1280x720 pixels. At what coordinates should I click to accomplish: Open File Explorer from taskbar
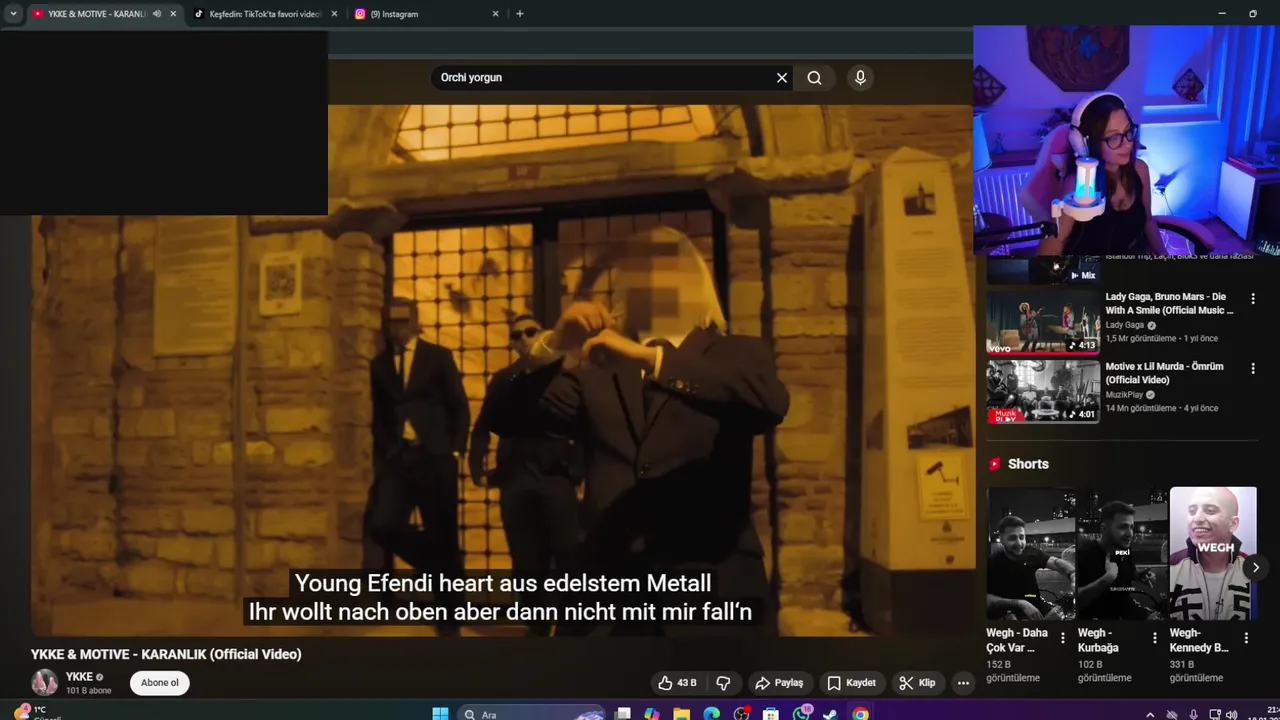(682, 714)
